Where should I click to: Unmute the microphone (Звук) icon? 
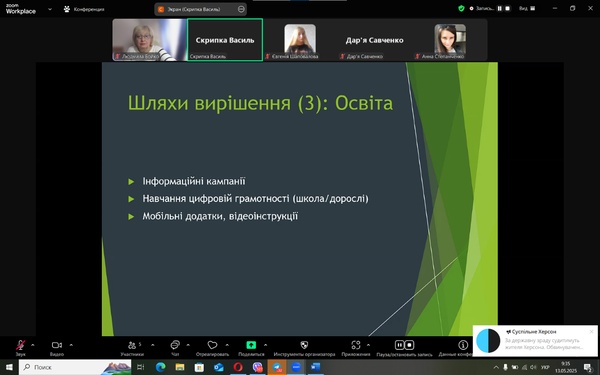(x=20, y=345)
